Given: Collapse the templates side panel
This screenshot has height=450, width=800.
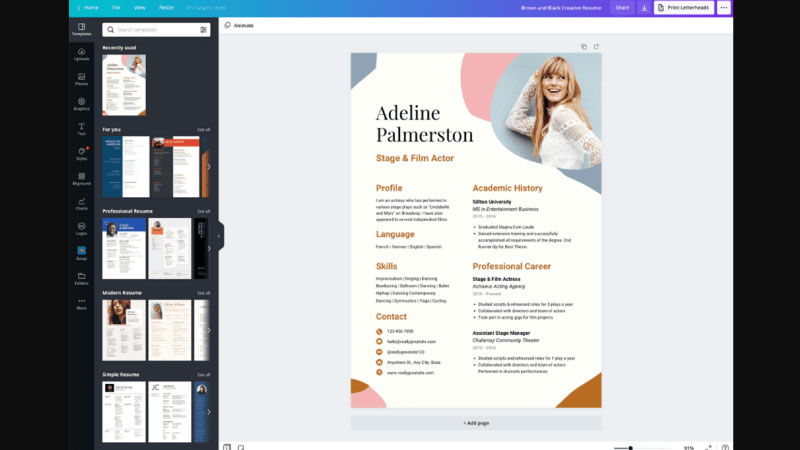Looking at the screenshot, I should coord(220,237).
